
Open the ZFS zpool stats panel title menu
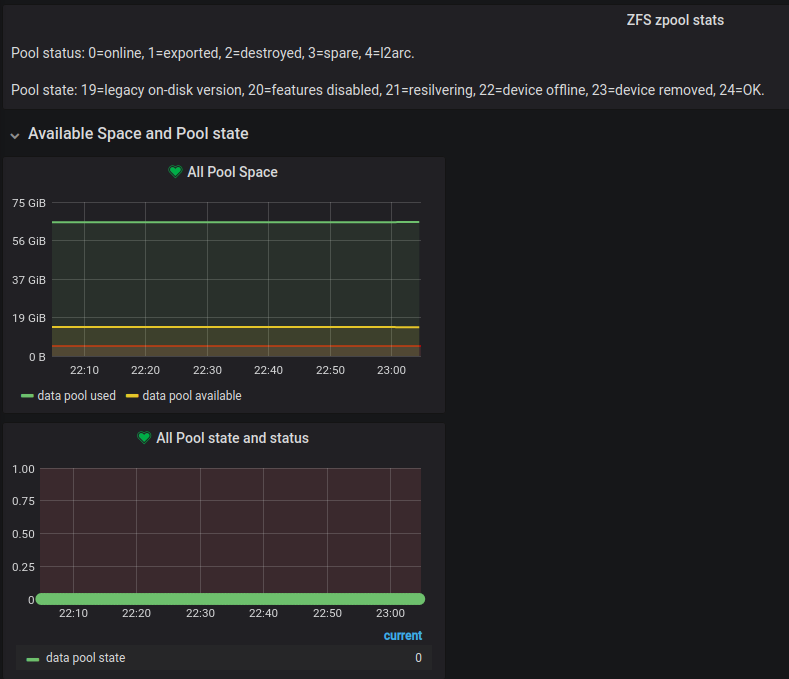(675, 20)
